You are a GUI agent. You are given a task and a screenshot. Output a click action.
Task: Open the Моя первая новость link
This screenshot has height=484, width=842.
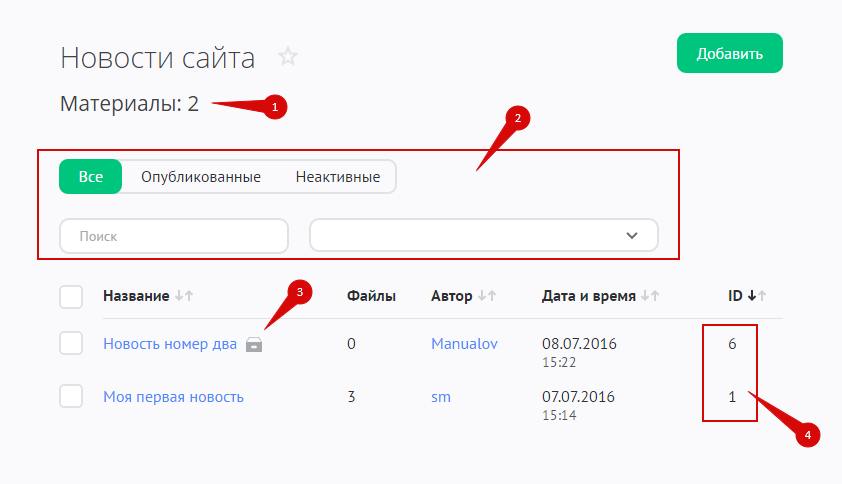[173, 397]
